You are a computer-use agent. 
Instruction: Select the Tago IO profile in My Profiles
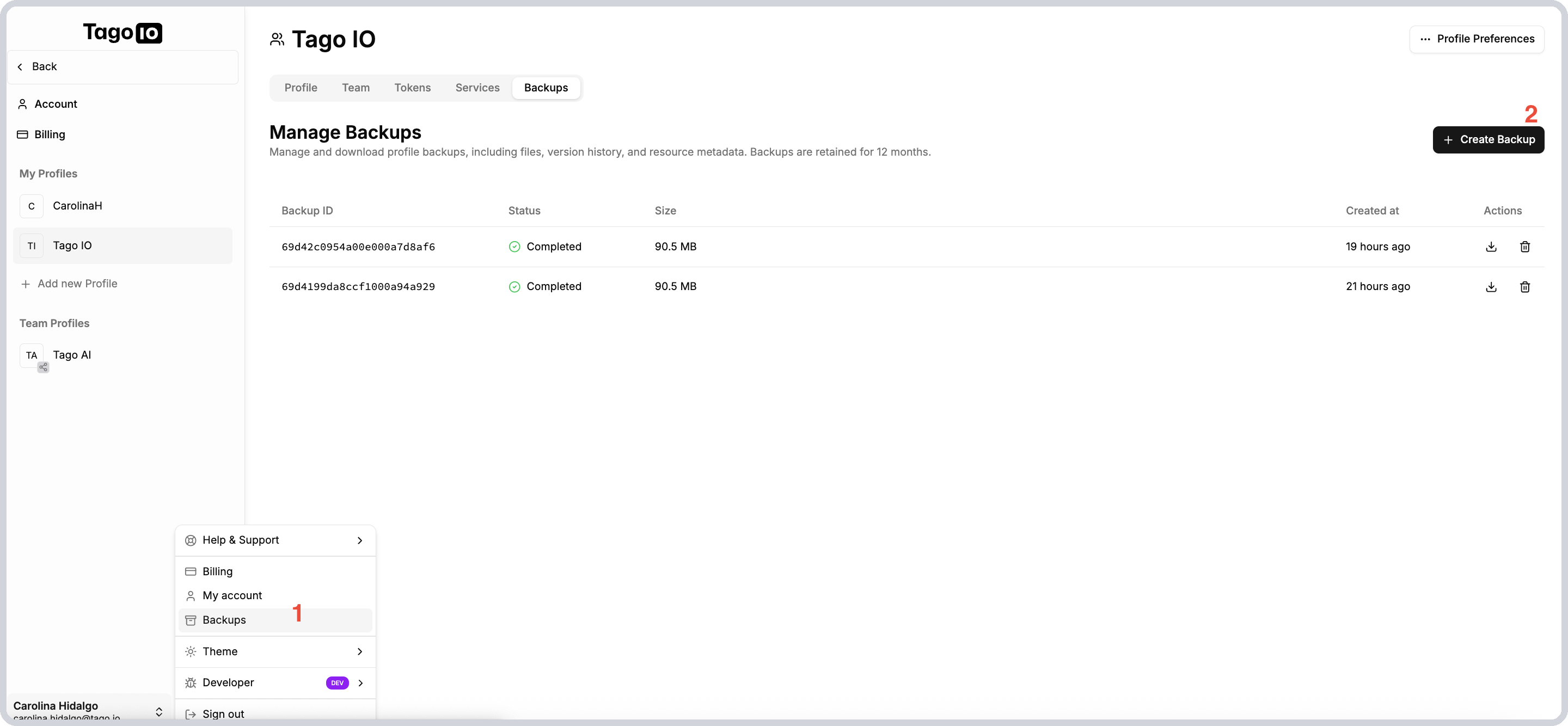click(x=72, y=245)
